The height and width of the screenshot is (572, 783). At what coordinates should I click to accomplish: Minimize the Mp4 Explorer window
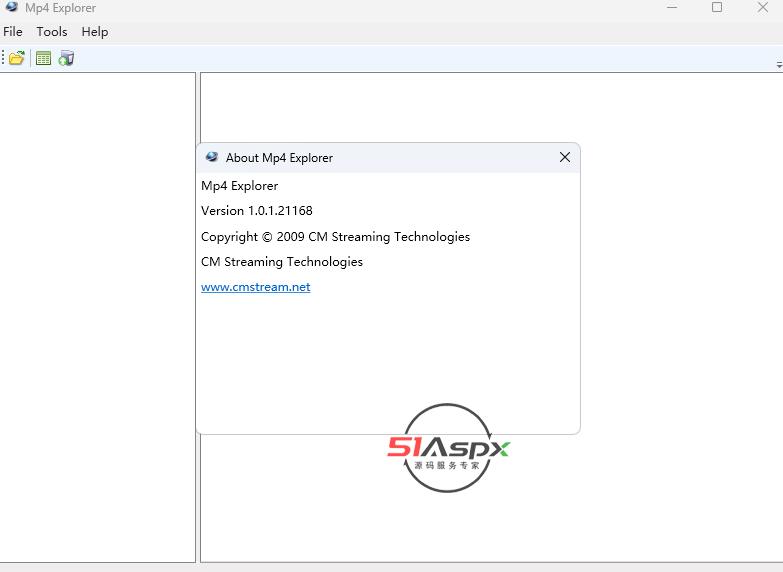click(672, 7)
